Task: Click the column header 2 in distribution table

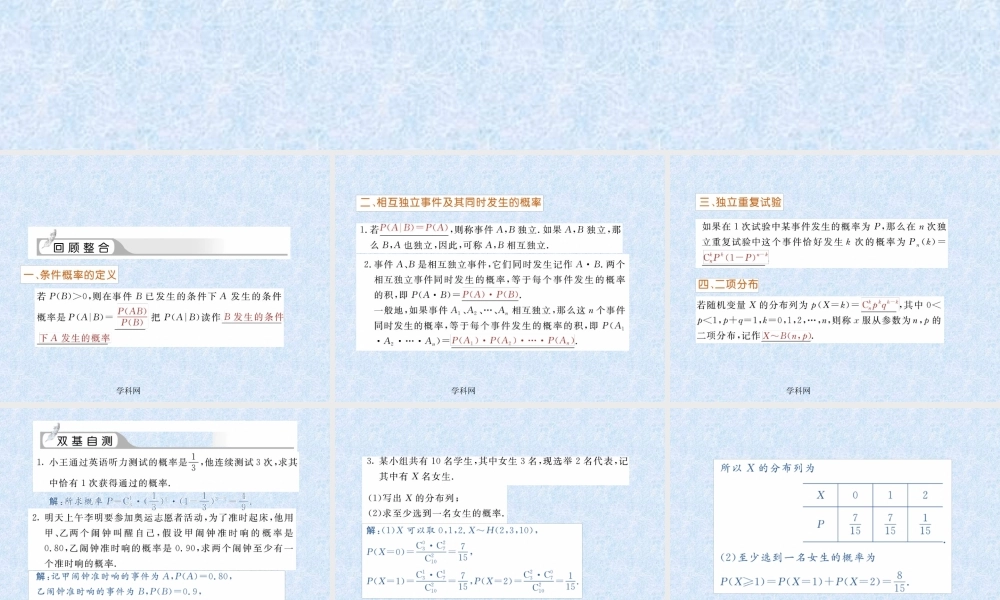Action: (925, 495)
